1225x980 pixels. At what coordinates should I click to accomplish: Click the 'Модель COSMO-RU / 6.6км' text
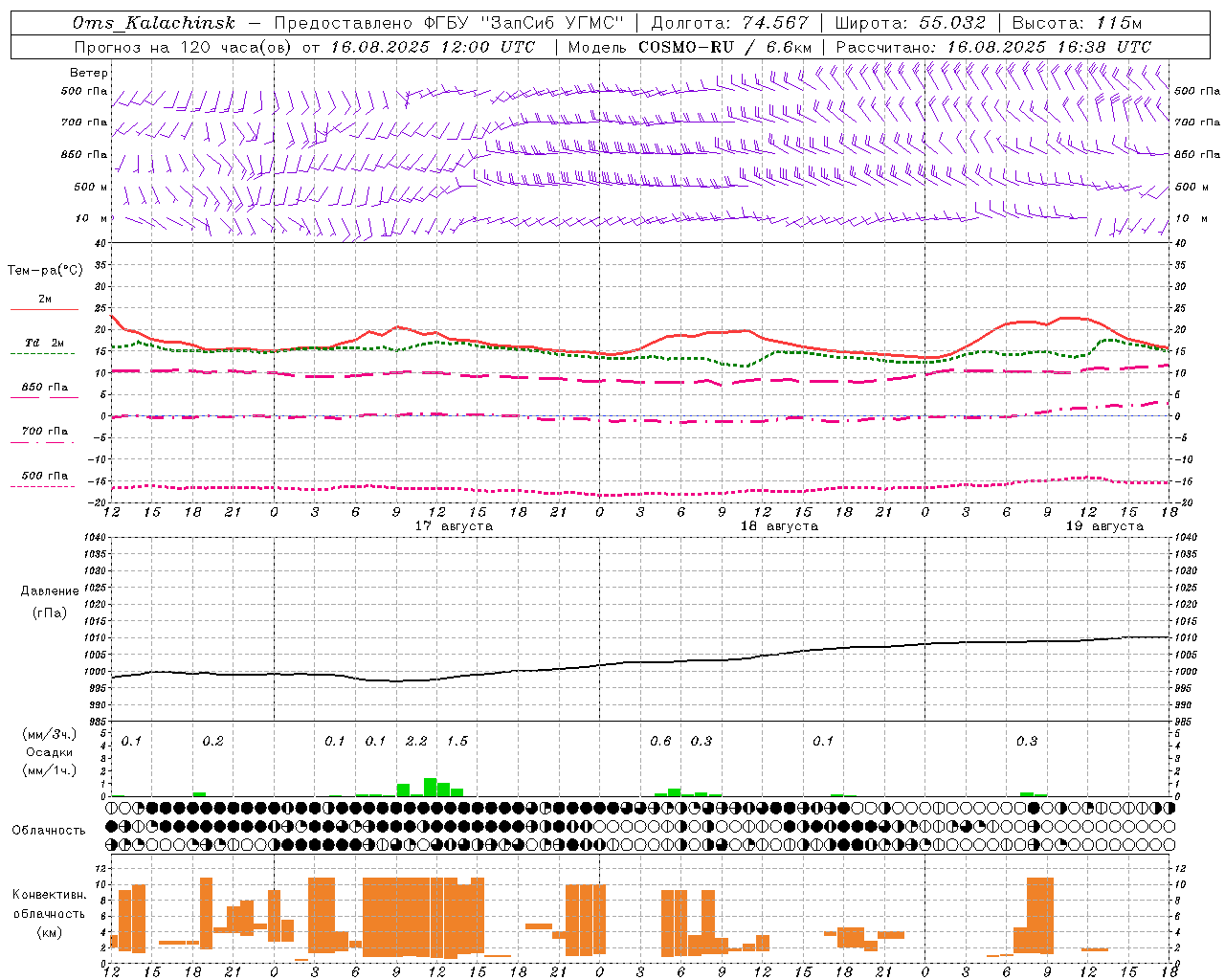[x=690, y=47]
